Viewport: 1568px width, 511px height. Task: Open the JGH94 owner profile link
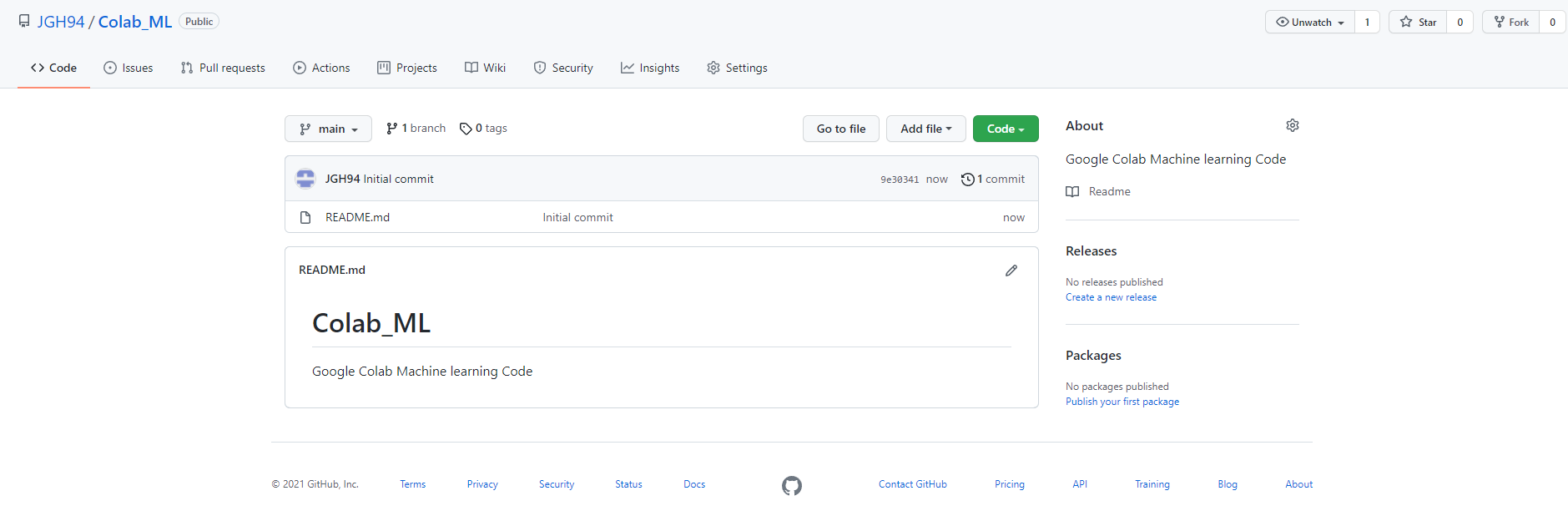tap(61, 22)
